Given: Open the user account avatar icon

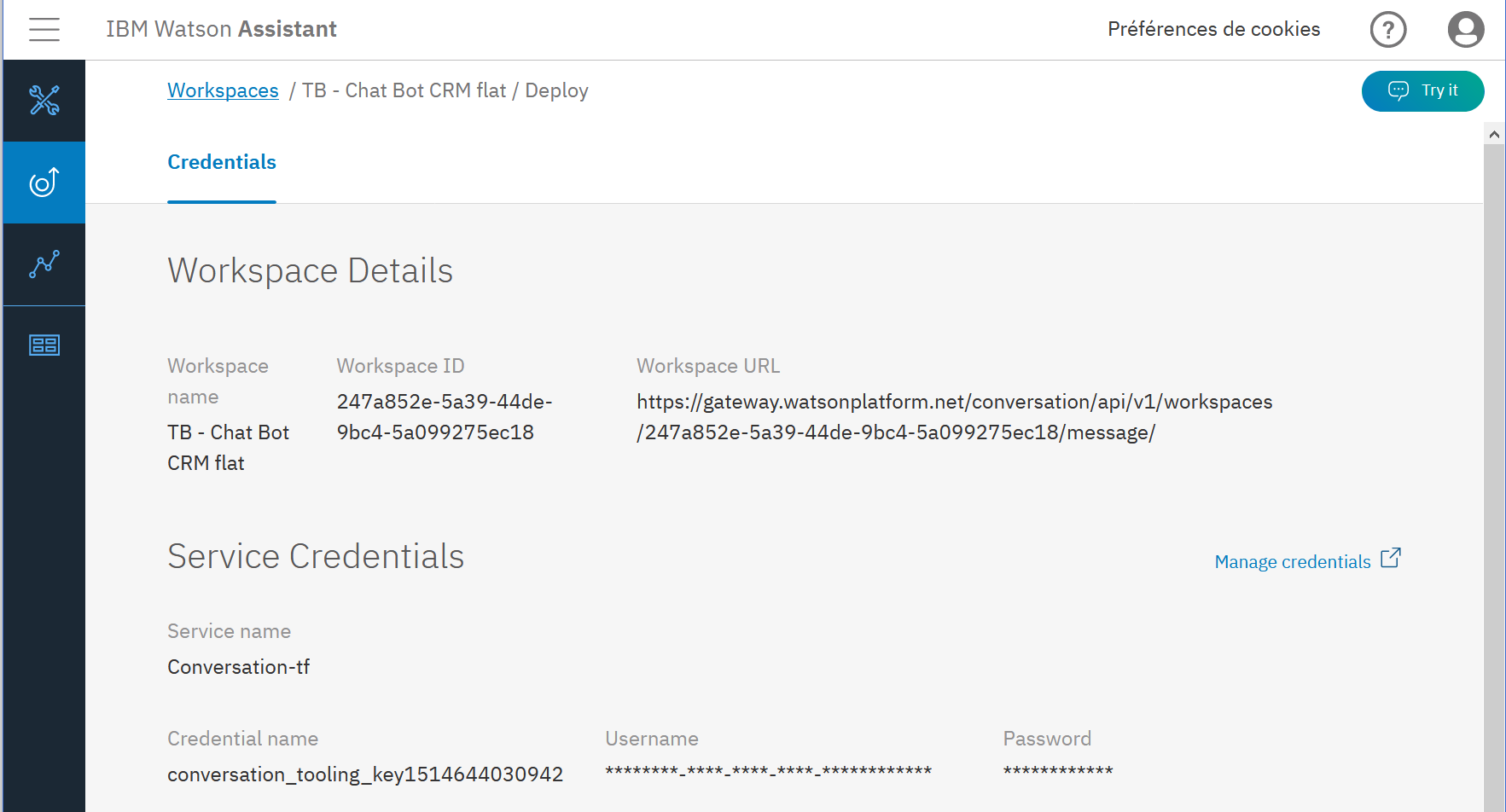Looking at the screenshot, I should [x=1466, y=30].
